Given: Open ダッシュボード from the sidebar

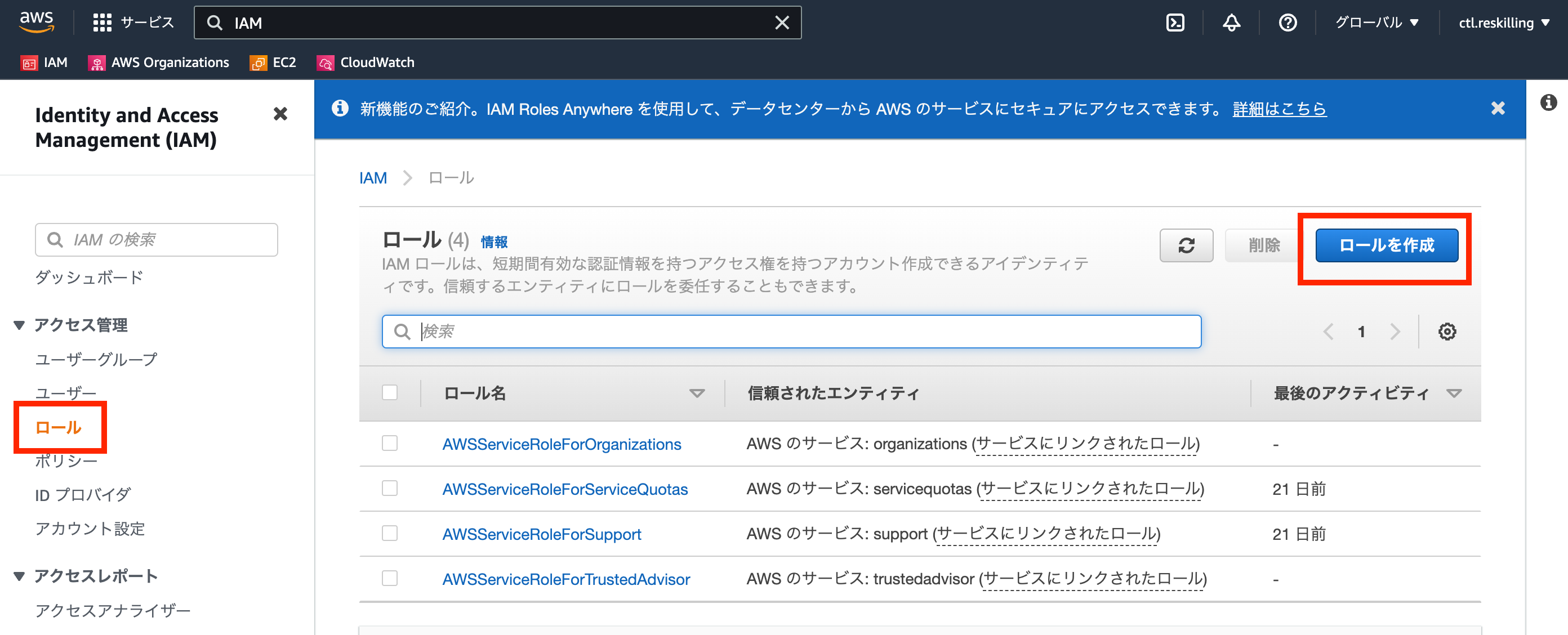Looking at the screenshot, I should pyautogui.click(x=88, y=277).
